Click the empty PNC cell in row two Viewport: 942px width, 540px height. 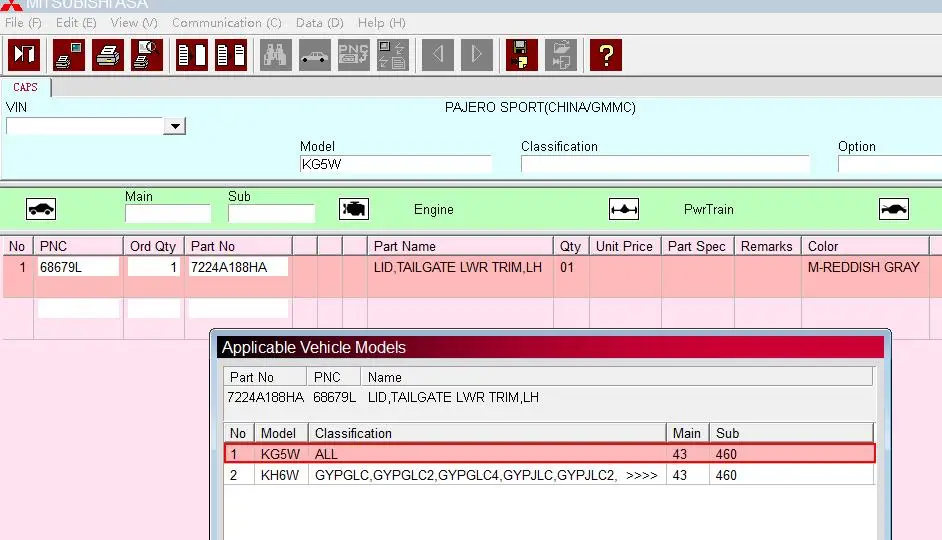78,309
